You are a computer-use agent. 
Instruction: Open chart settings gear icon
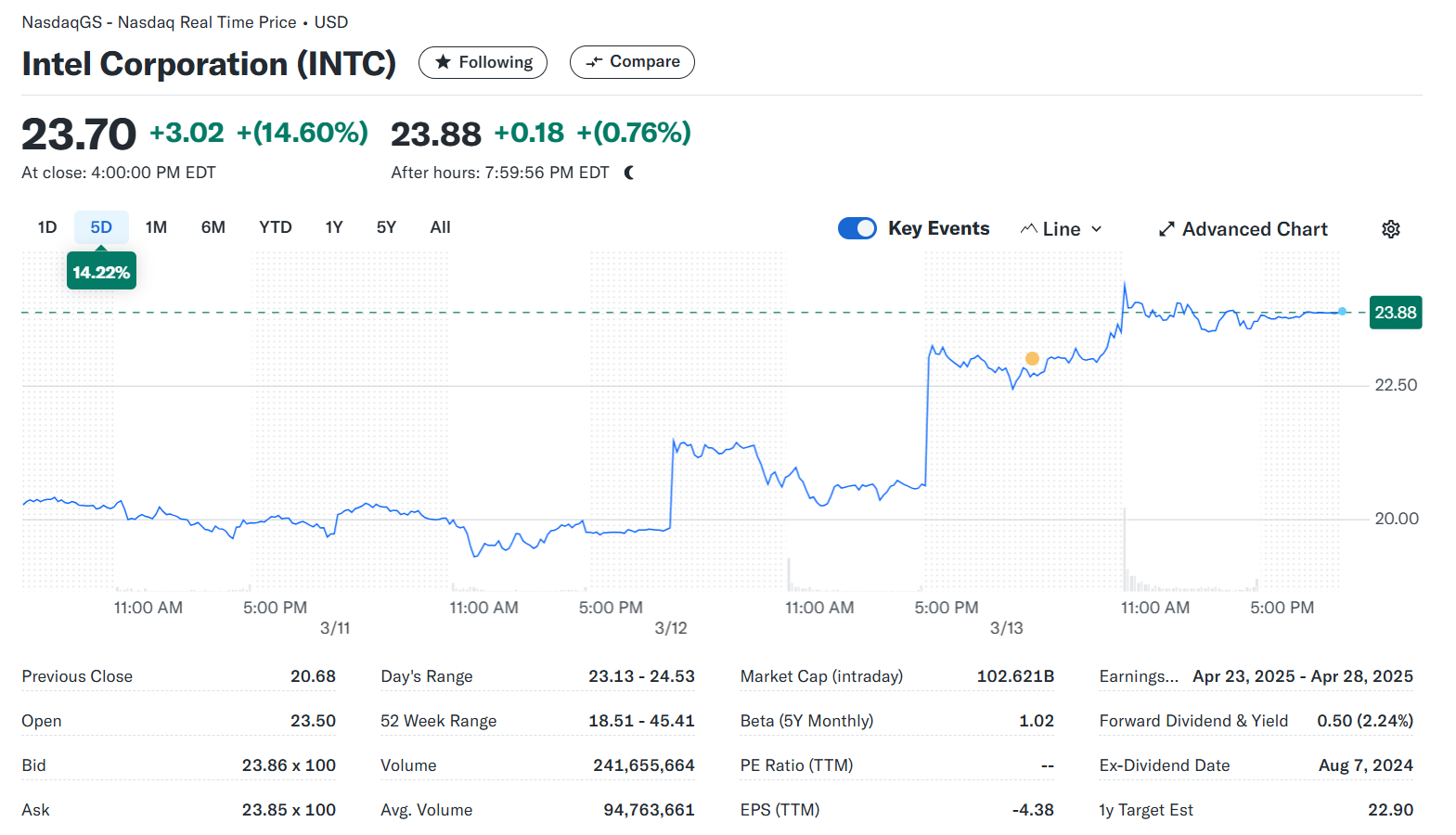1390,229
